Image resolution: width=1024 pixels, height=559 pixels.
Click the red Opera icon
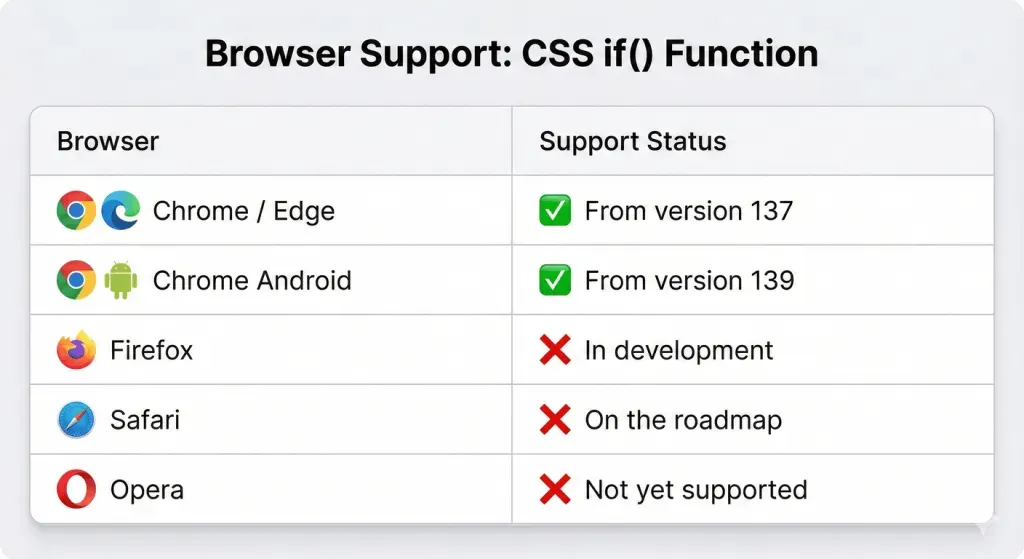click(x=76, y=490)
